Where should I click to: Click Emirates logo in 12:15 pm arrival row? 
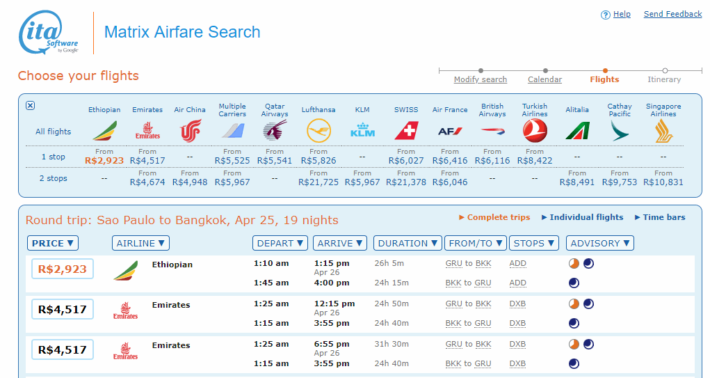(x=125, y=311)
